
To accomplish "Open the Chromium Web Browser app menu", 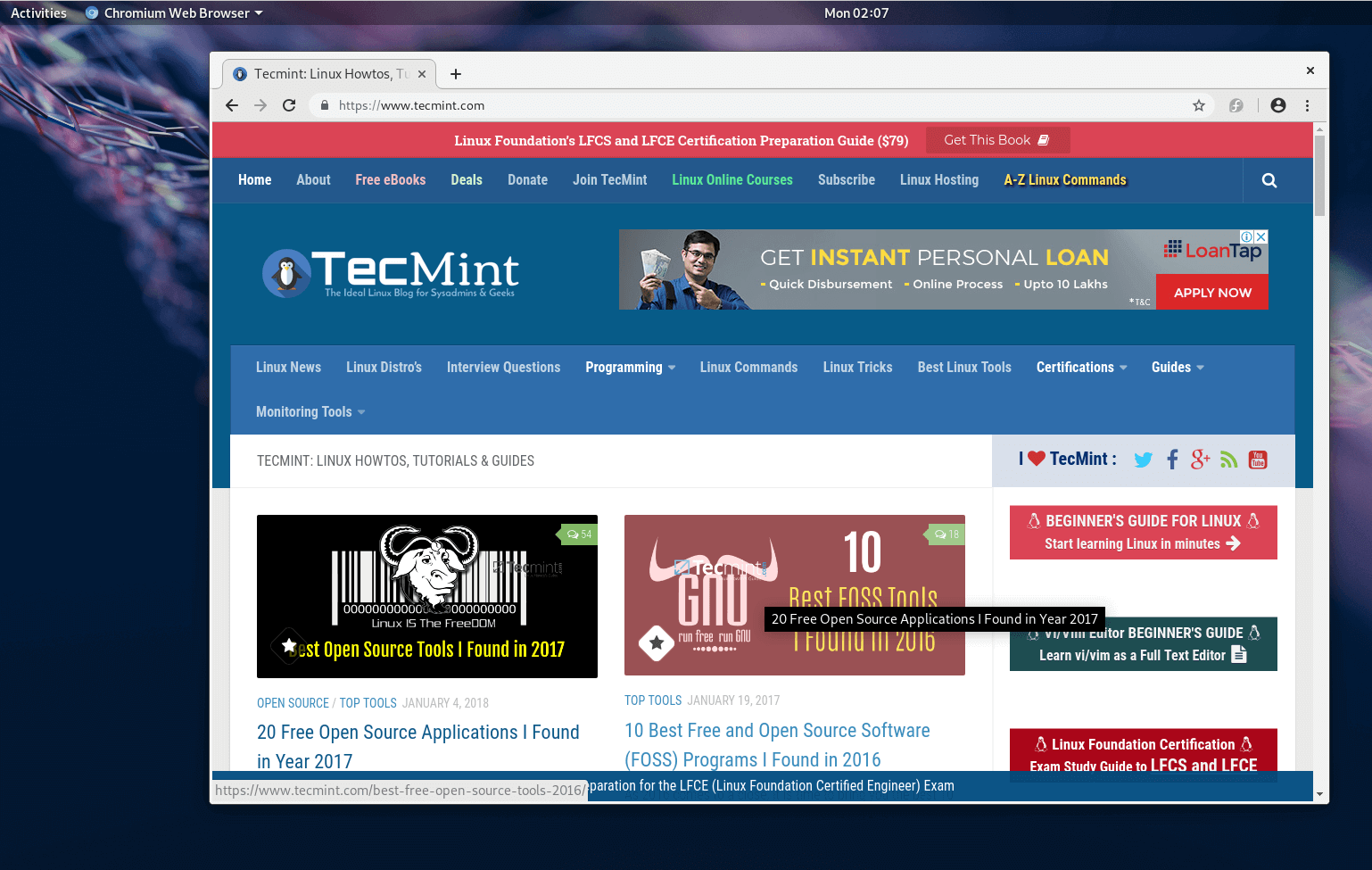I will 174,12.
